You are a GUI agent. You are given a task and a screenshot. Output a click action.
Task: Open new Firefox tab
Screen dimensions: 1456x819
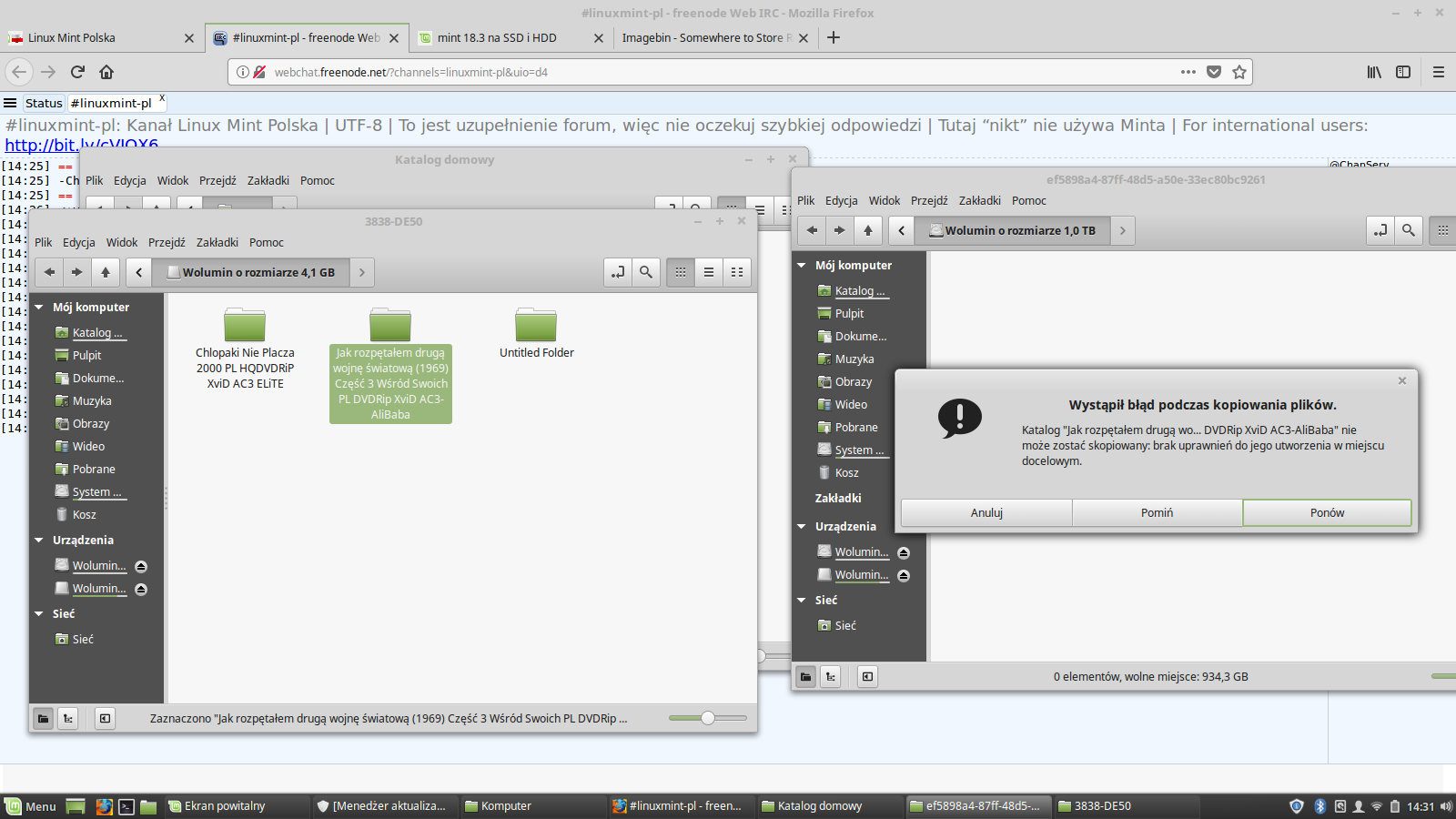[834, 37]
